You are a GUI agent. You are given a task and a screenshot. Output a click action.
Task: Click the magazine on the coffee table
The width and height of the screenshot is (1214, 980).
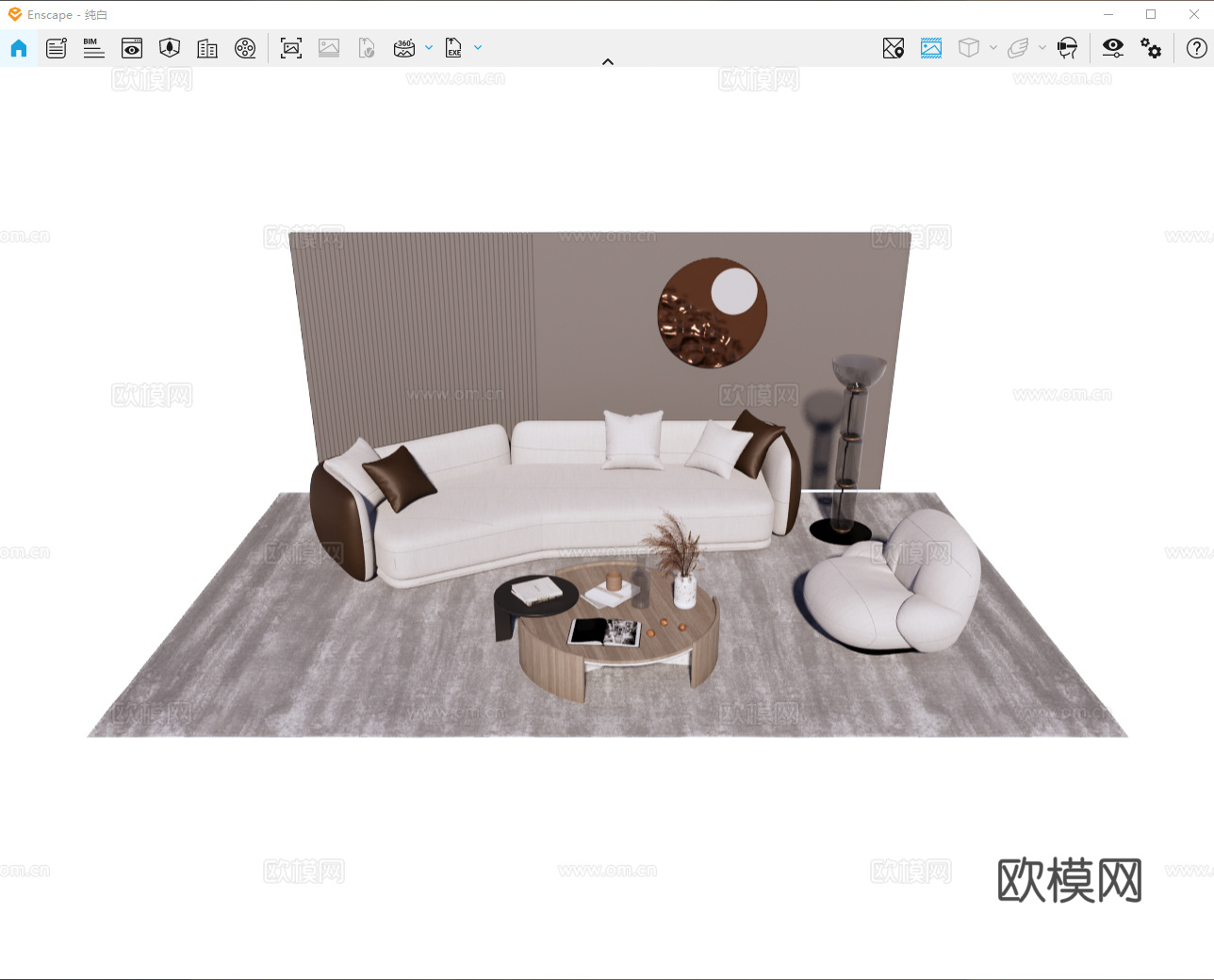tap(605, 631)
